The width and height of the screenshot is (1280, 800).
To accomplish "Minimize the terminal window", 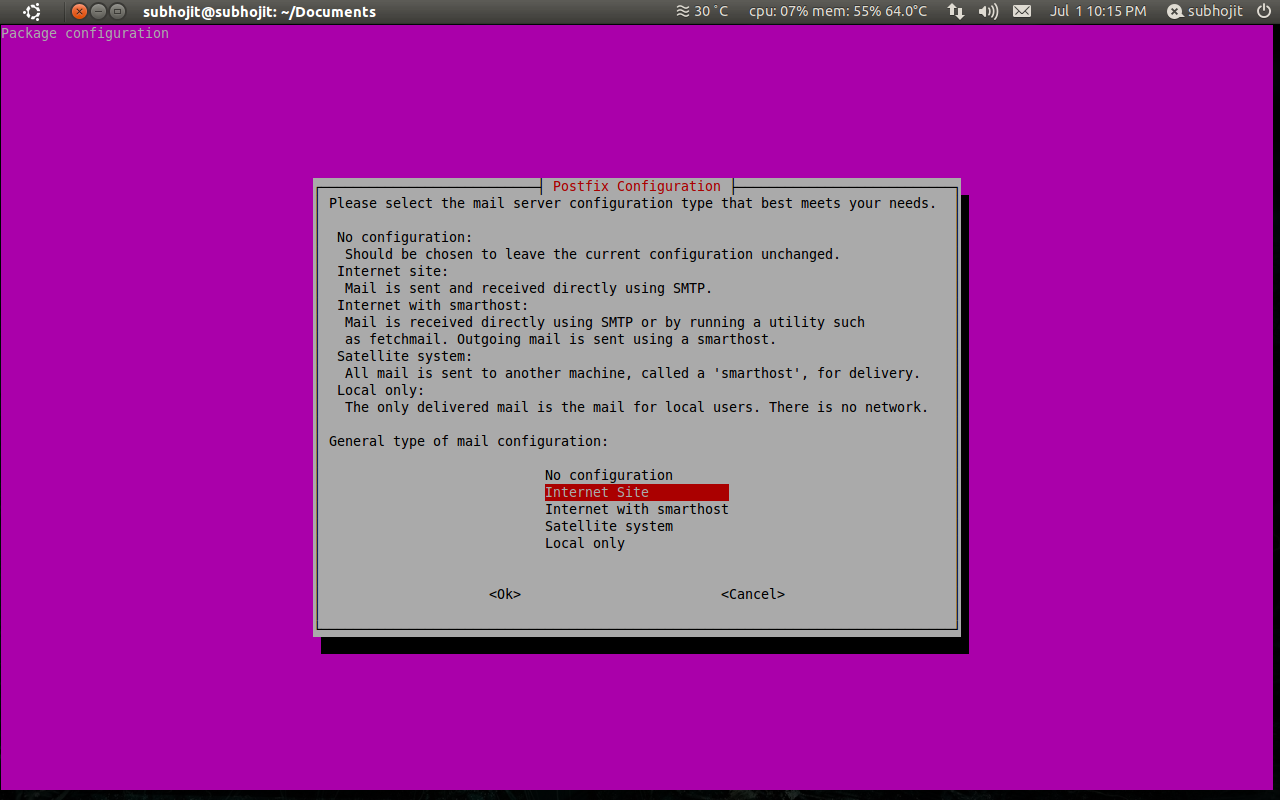I will [x=99, y=12].
